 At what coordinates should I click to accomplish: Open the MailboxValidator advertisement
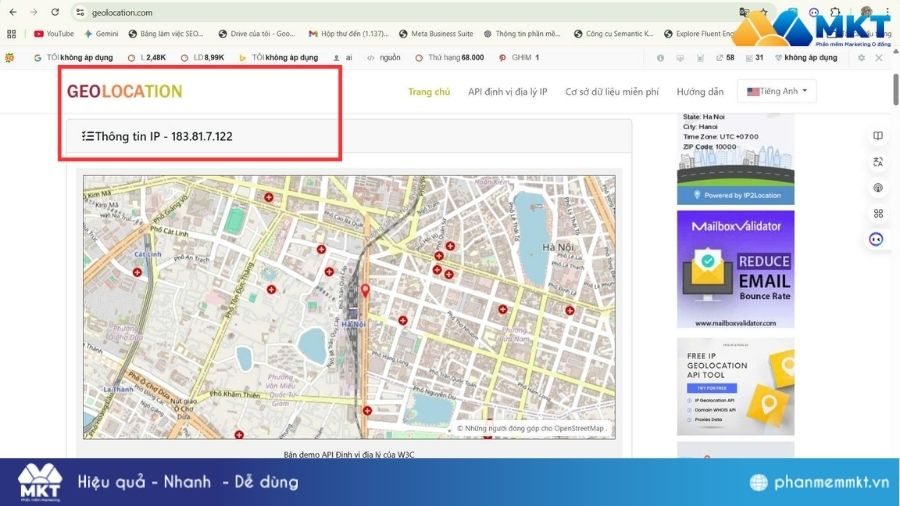(736, 269)
